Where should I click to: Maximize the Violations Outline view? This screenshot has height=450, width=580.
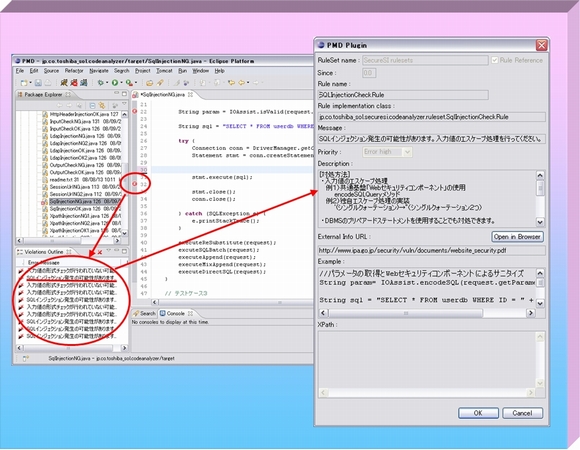124,251
